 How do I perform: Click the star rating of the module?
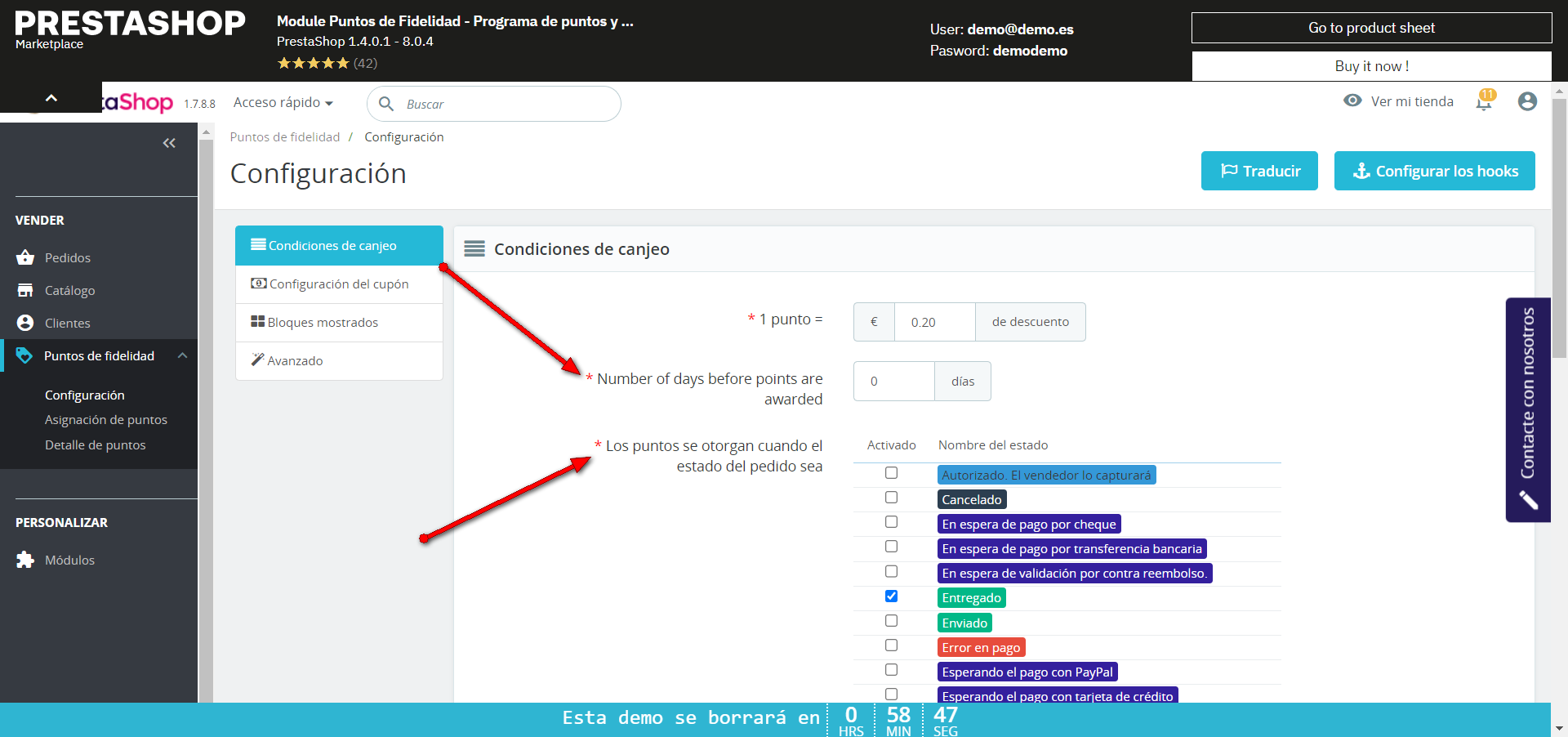[x=313, y=63]
